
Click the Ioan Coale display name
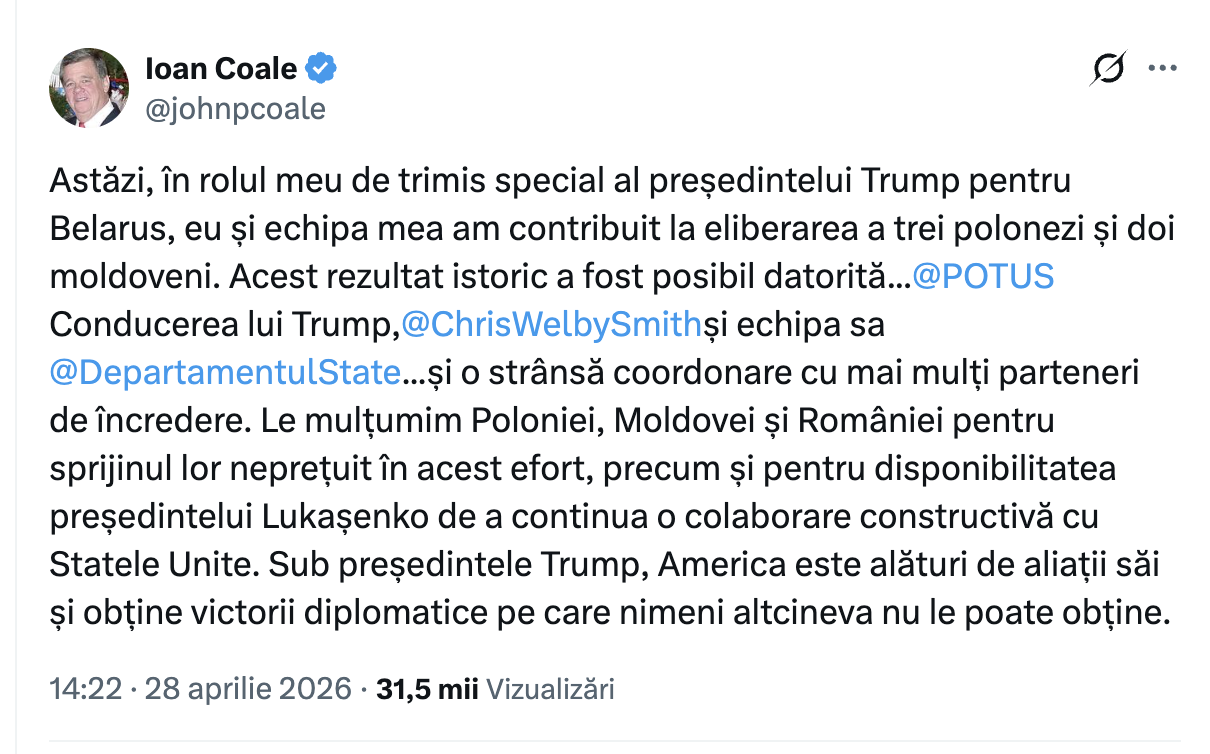(x=221, y=69)
